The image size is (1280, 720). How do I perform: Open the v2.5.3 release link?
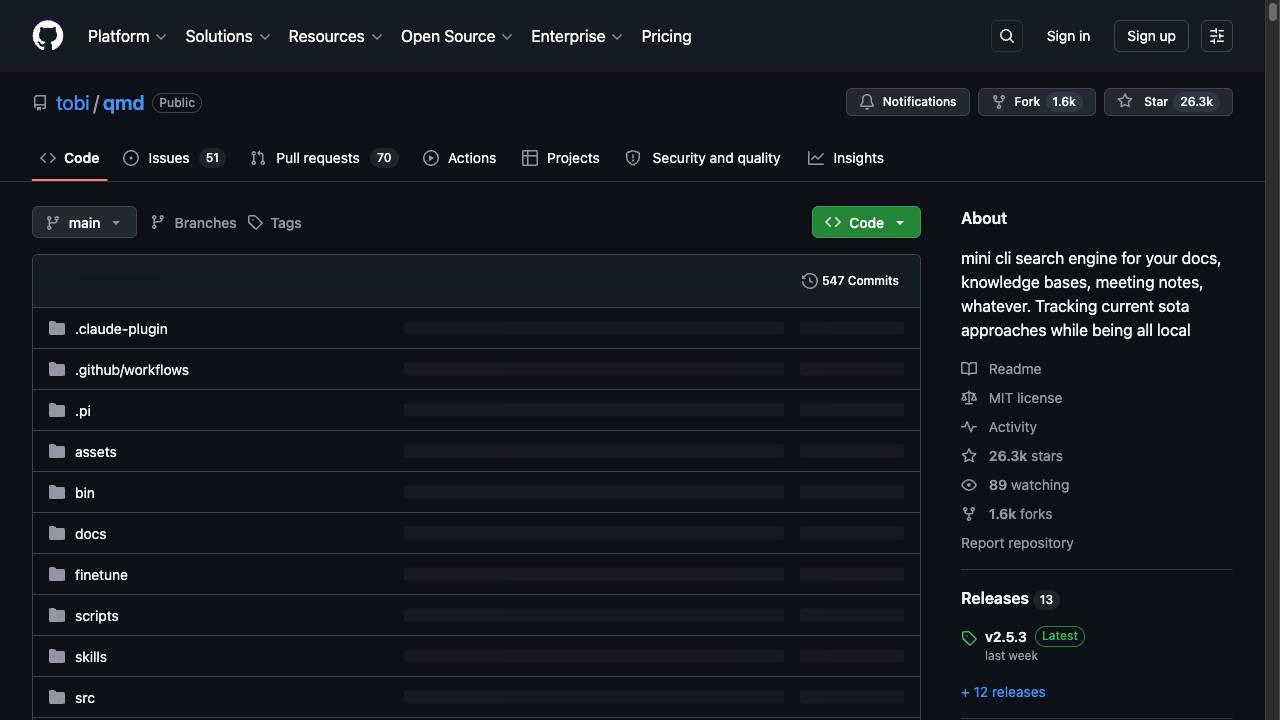tap(1005, 637)
